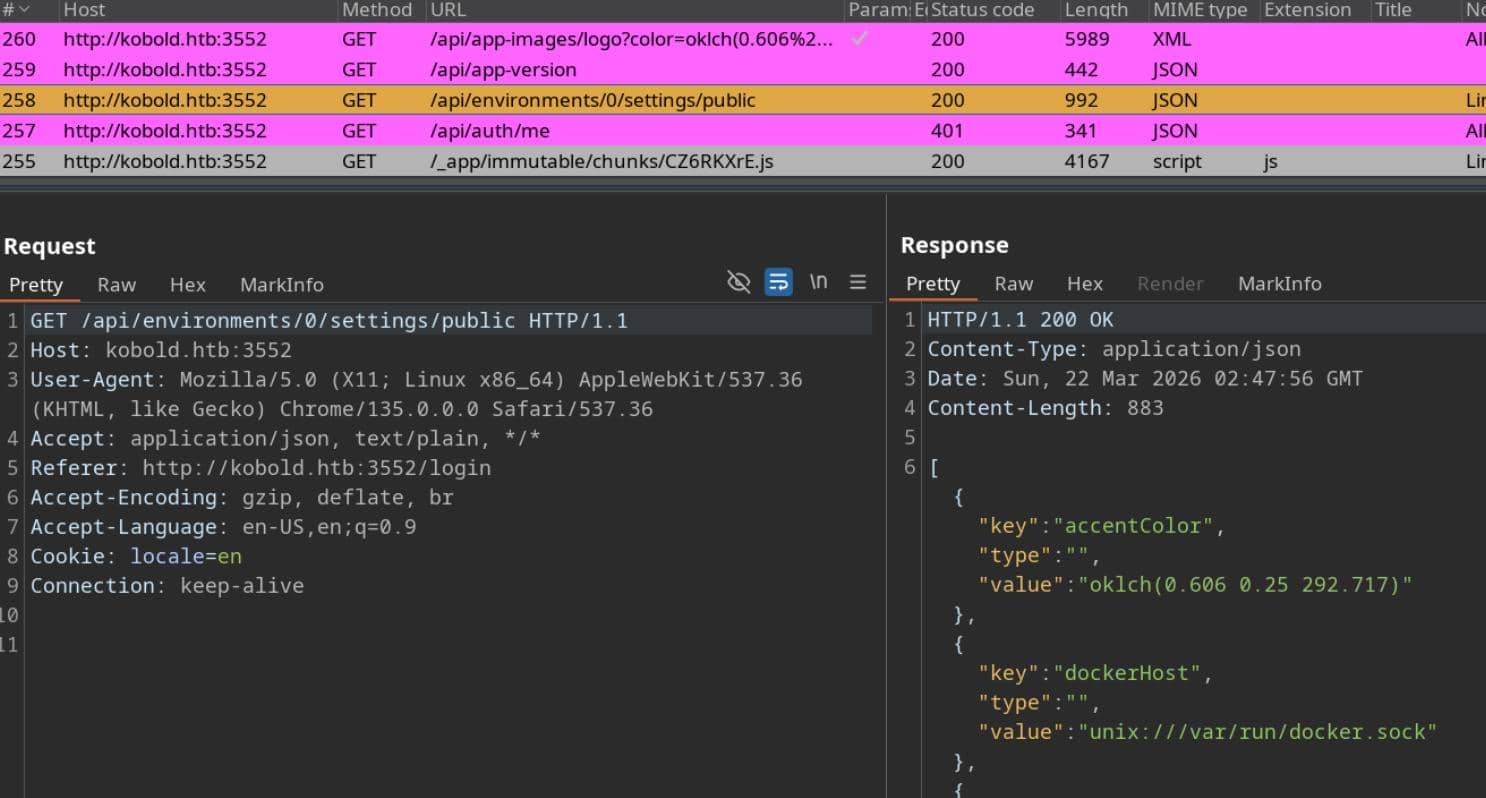Click the Accept-Encoding header line
Screen dimensions: 1486x798
(x=242, y=497)
